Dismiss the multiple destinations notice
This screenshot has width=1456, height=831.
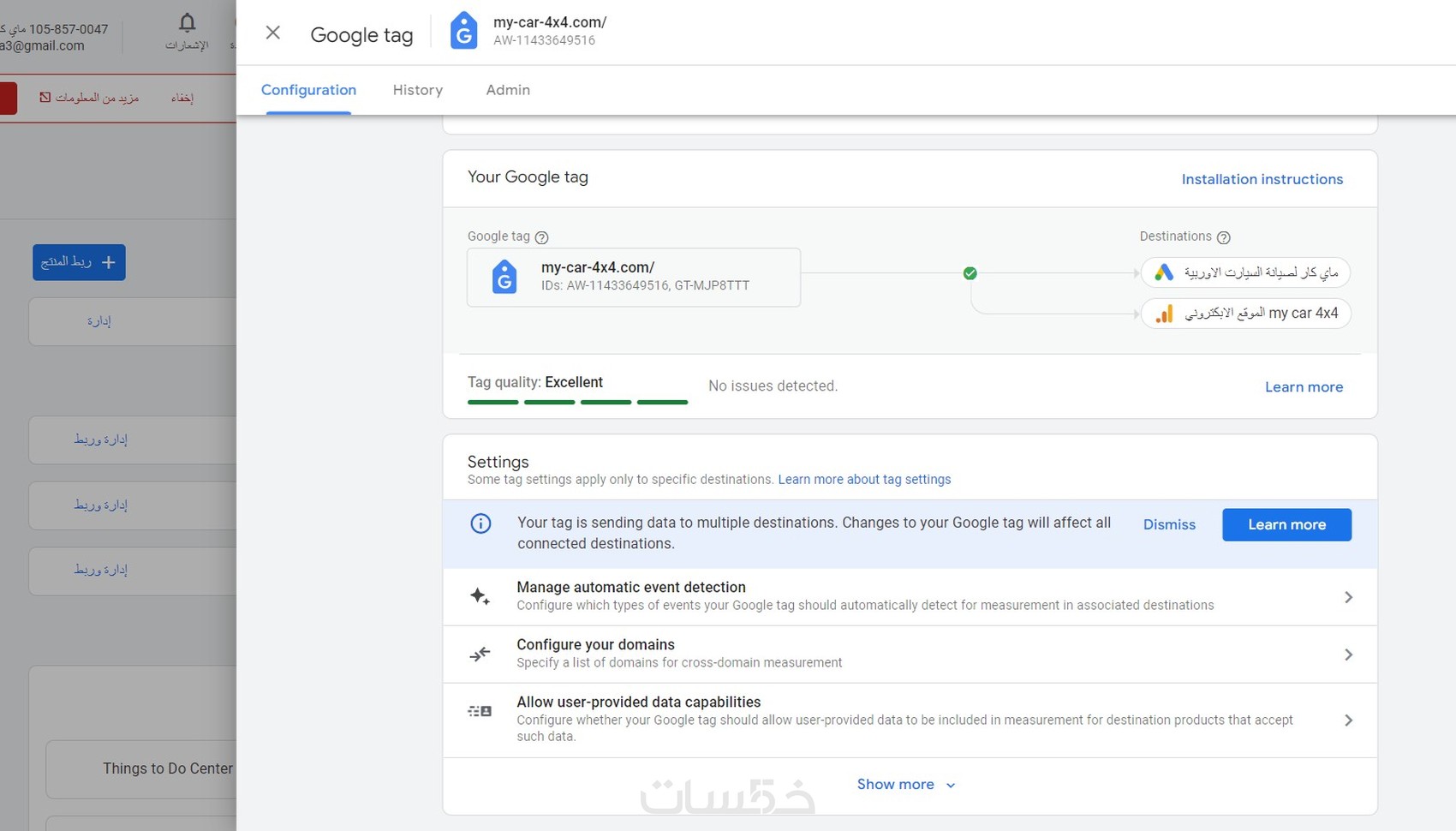pos(1169,524)
